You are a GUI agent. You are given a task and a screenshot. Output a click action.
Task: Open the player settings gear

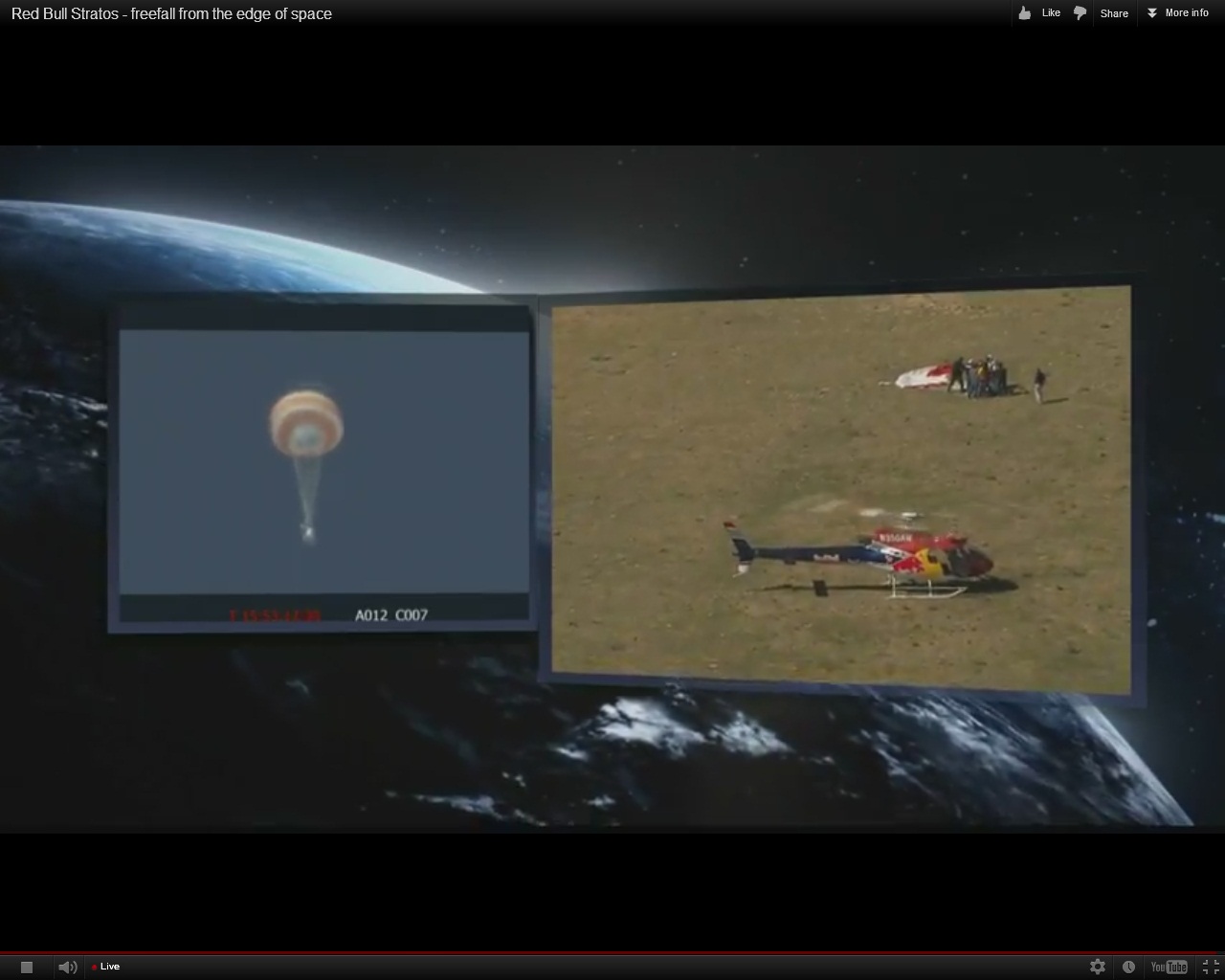(x=1098, y=967)
